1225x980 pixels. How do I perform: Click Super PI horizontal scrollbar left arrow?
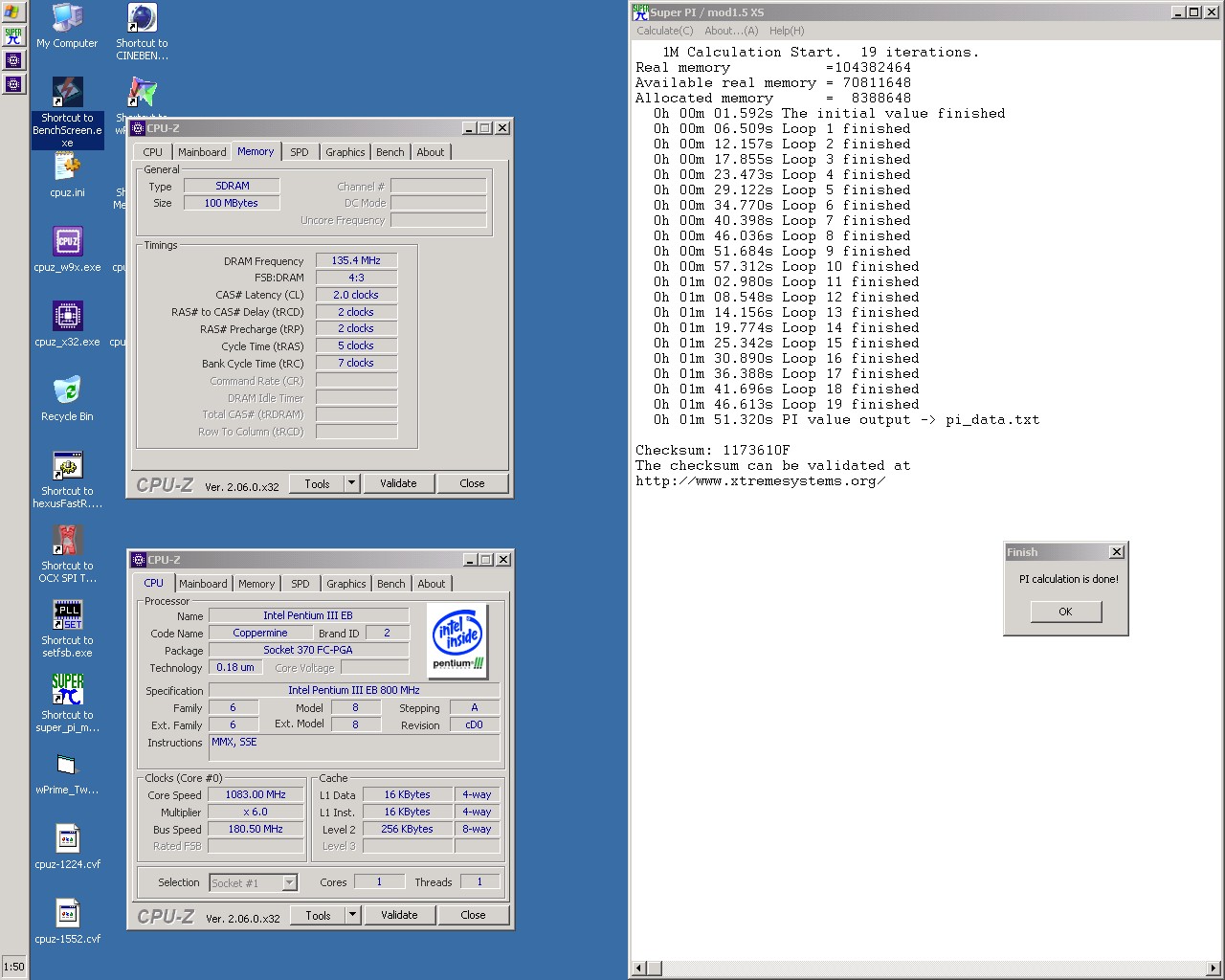click(x=640, y=969)
